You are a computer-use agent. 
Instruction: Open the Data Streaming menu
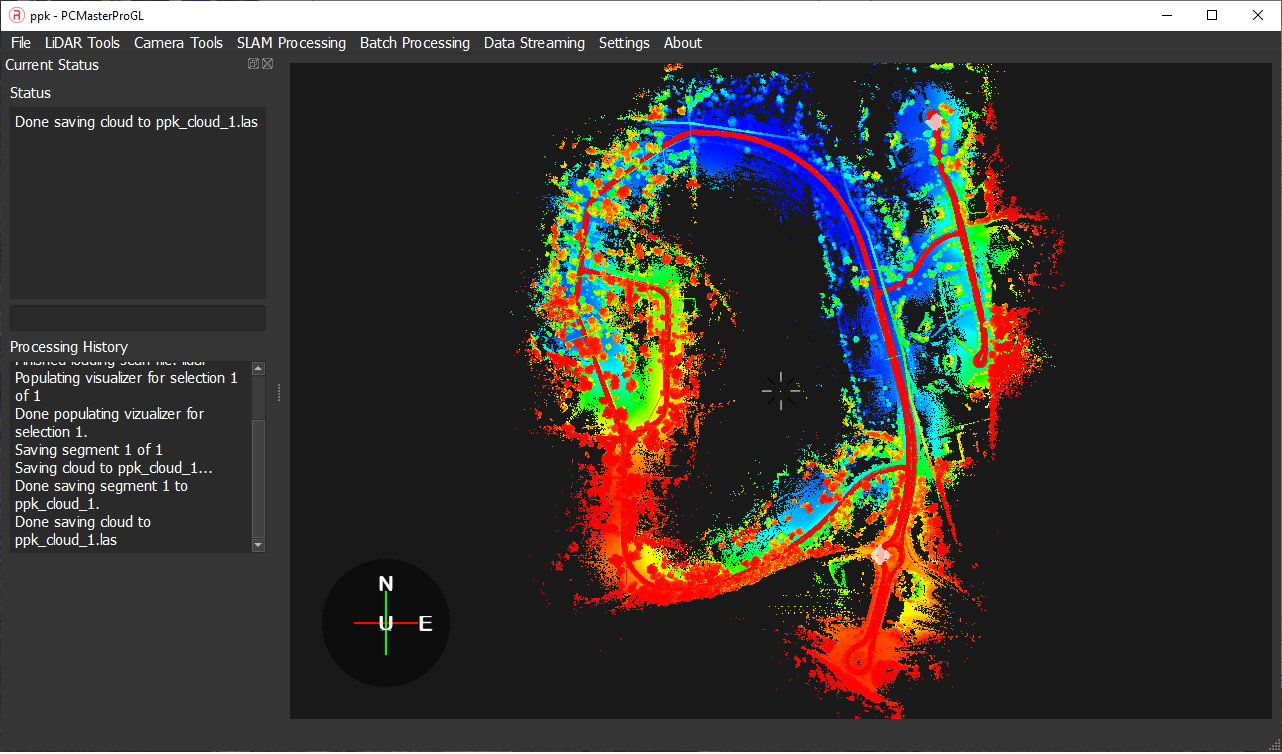click(x=534, y=42)
